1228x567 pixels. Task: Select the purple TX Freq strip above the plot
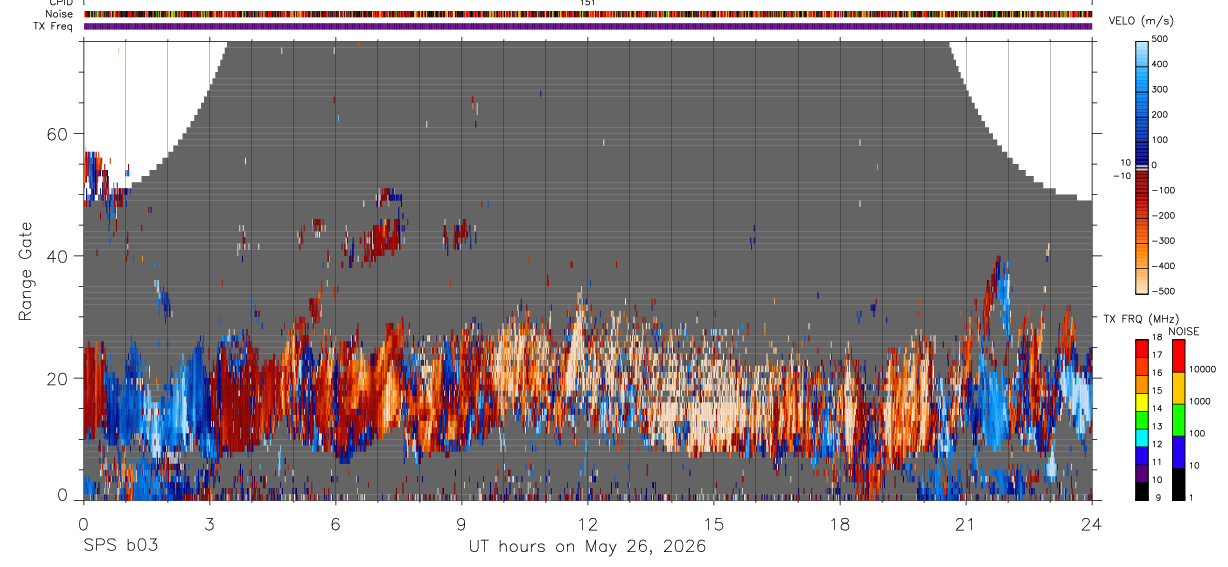588,26
